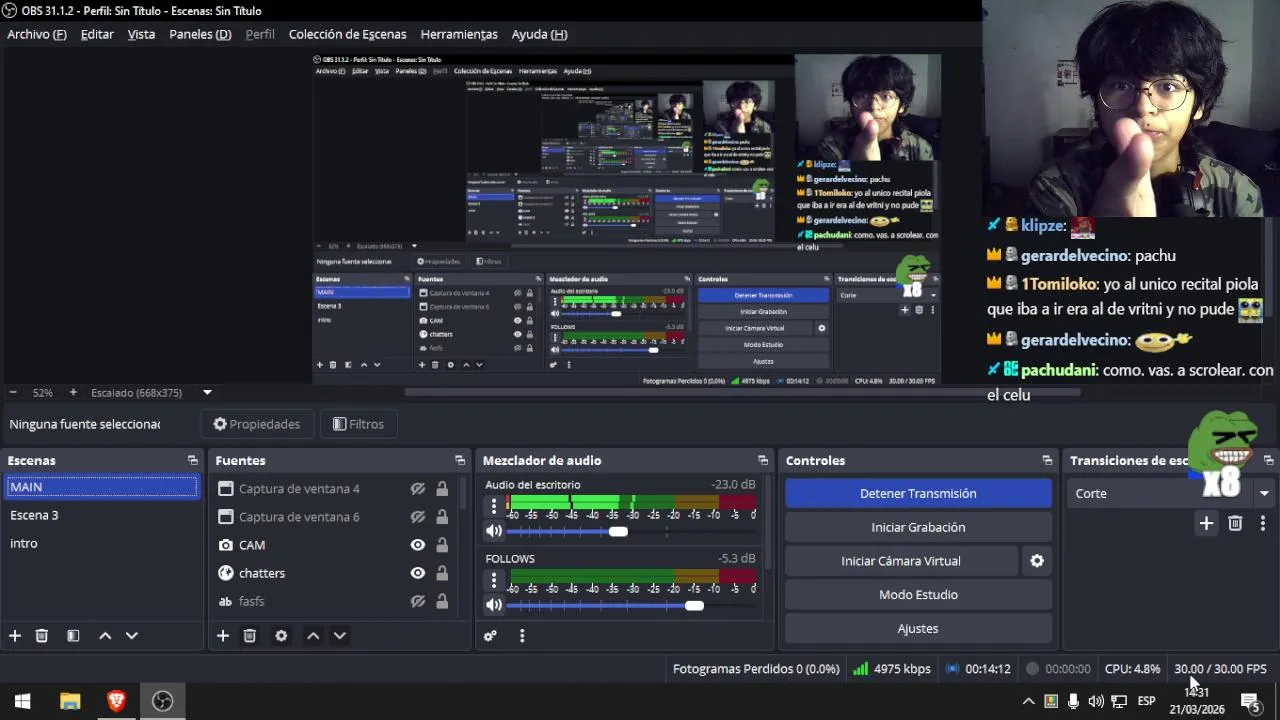Add a new scene with plus icon

click(x=15, y=636)
